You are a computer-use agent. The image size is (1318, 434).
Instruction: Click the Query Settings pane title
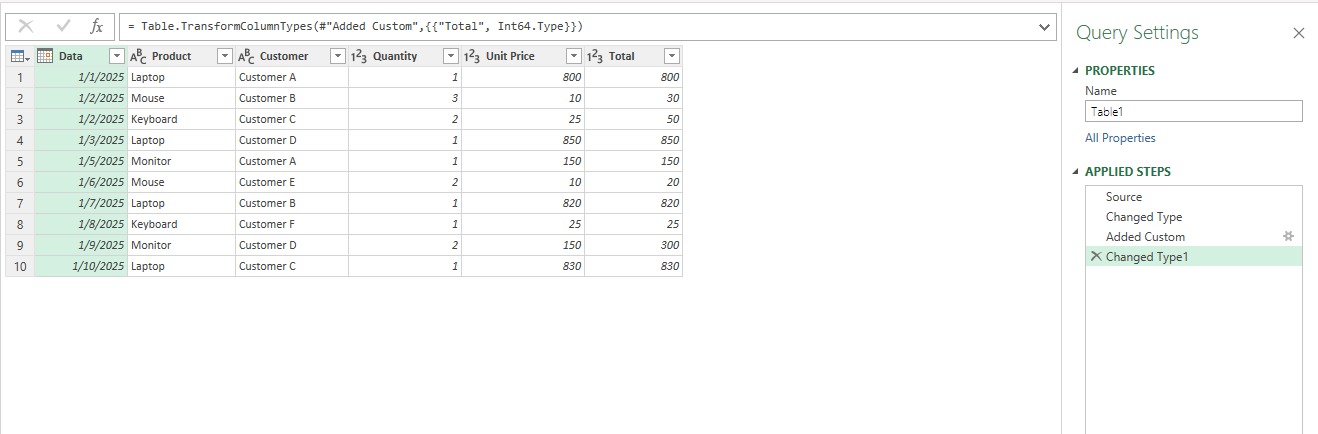pyautogui.click(x=1137, y=33)
